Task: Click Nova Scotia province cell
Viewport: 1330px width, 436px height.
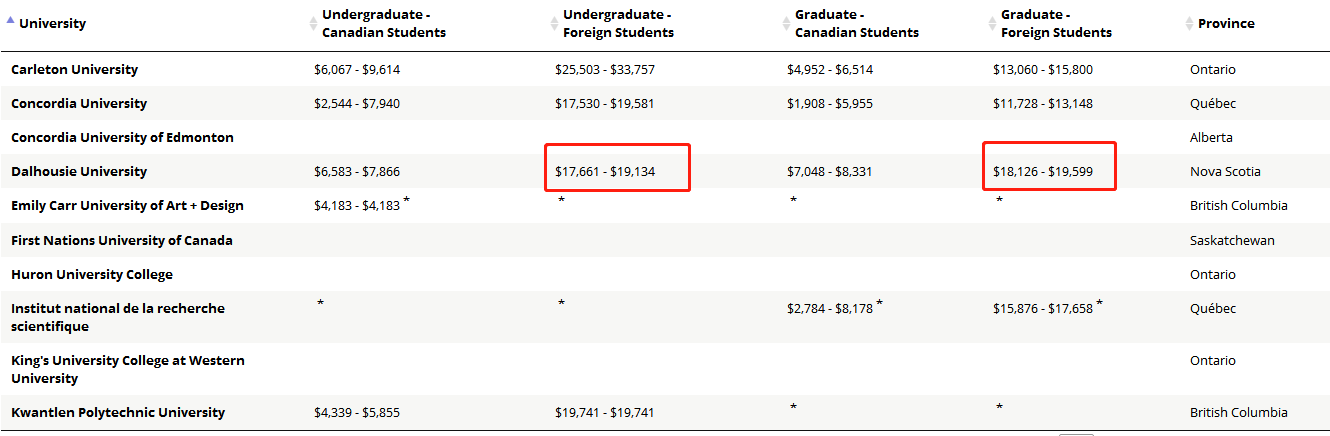Action: pyautogui.click(x=1225, y=171)
